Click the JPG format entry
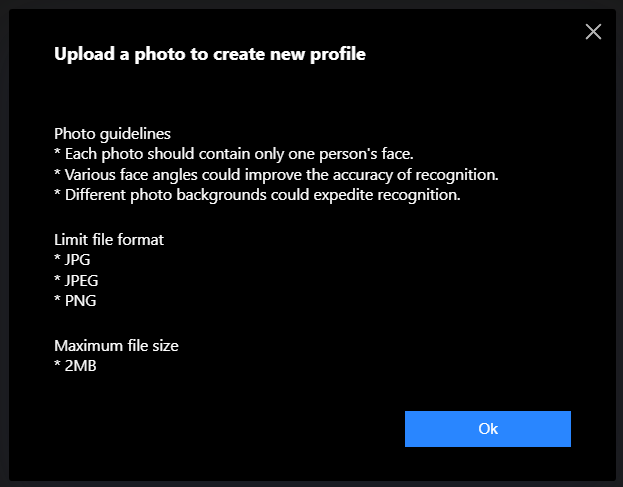623x487 pixels. click(x=79, y=260)
